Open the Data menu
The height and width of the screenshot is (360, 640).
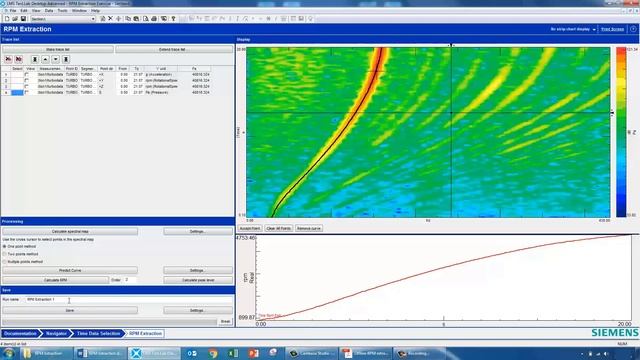[x=49, y=11]
